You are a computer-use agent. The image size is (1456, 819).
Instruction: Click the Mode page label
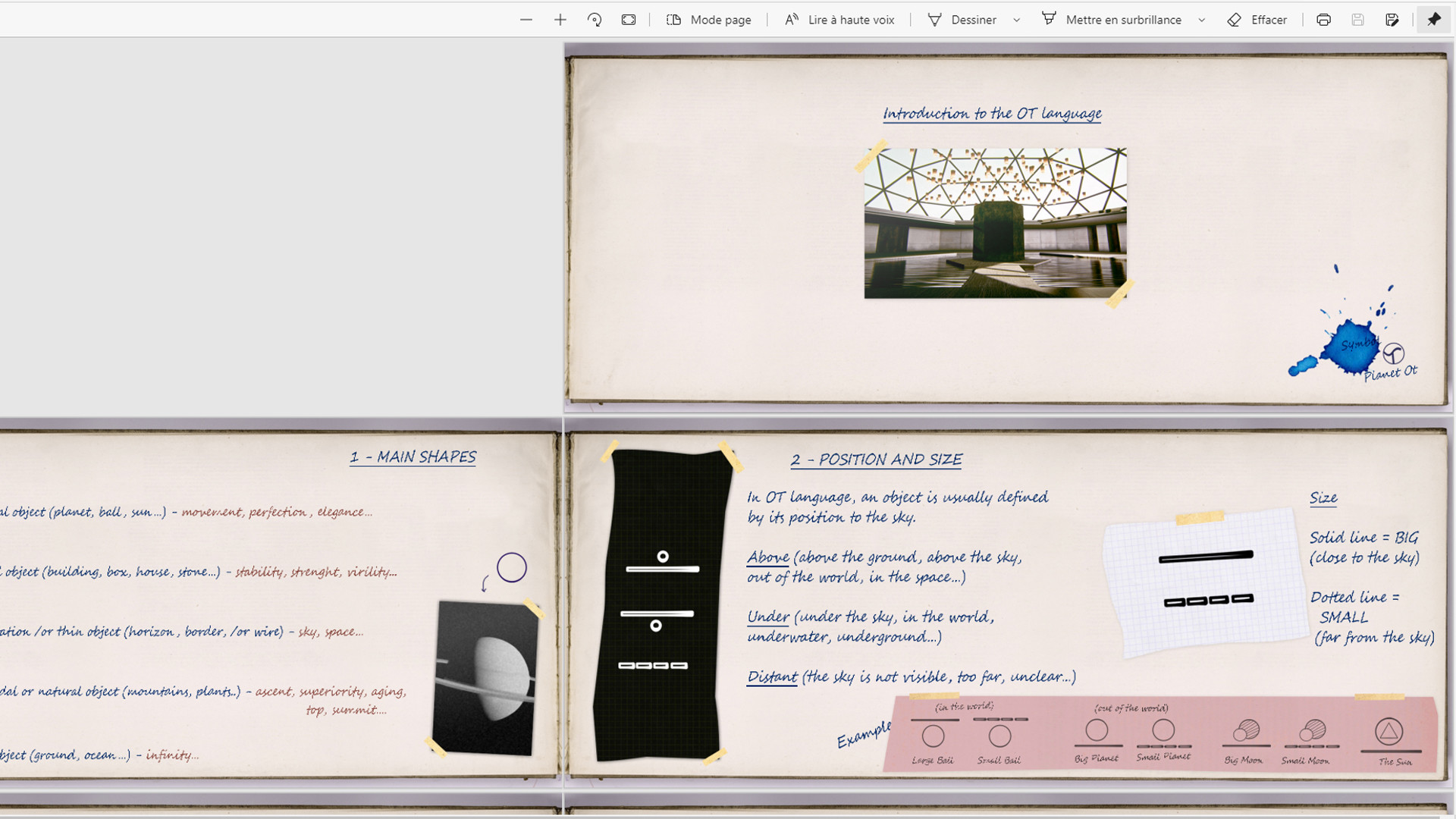(x=720, y=20)
